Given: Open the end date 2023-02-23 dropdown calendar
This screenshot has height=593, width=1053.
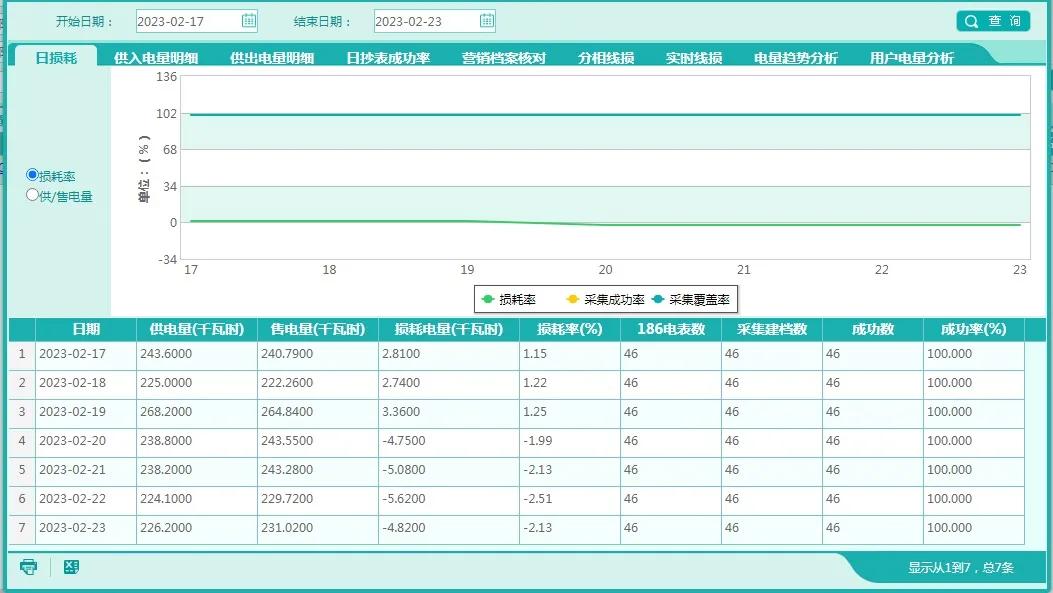Looking at the screenshot, I should (x=487, y=20).
